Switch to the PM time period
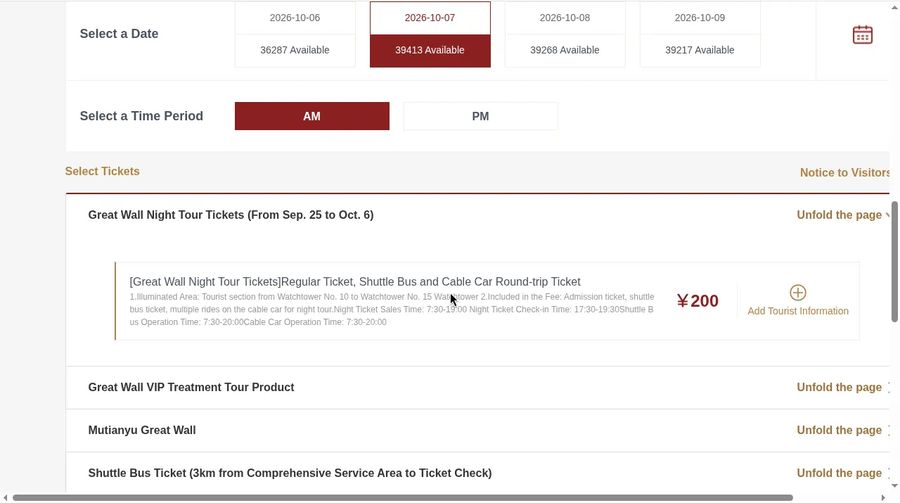The width and height of the screenshot is (900, 503). pos(480,116)
